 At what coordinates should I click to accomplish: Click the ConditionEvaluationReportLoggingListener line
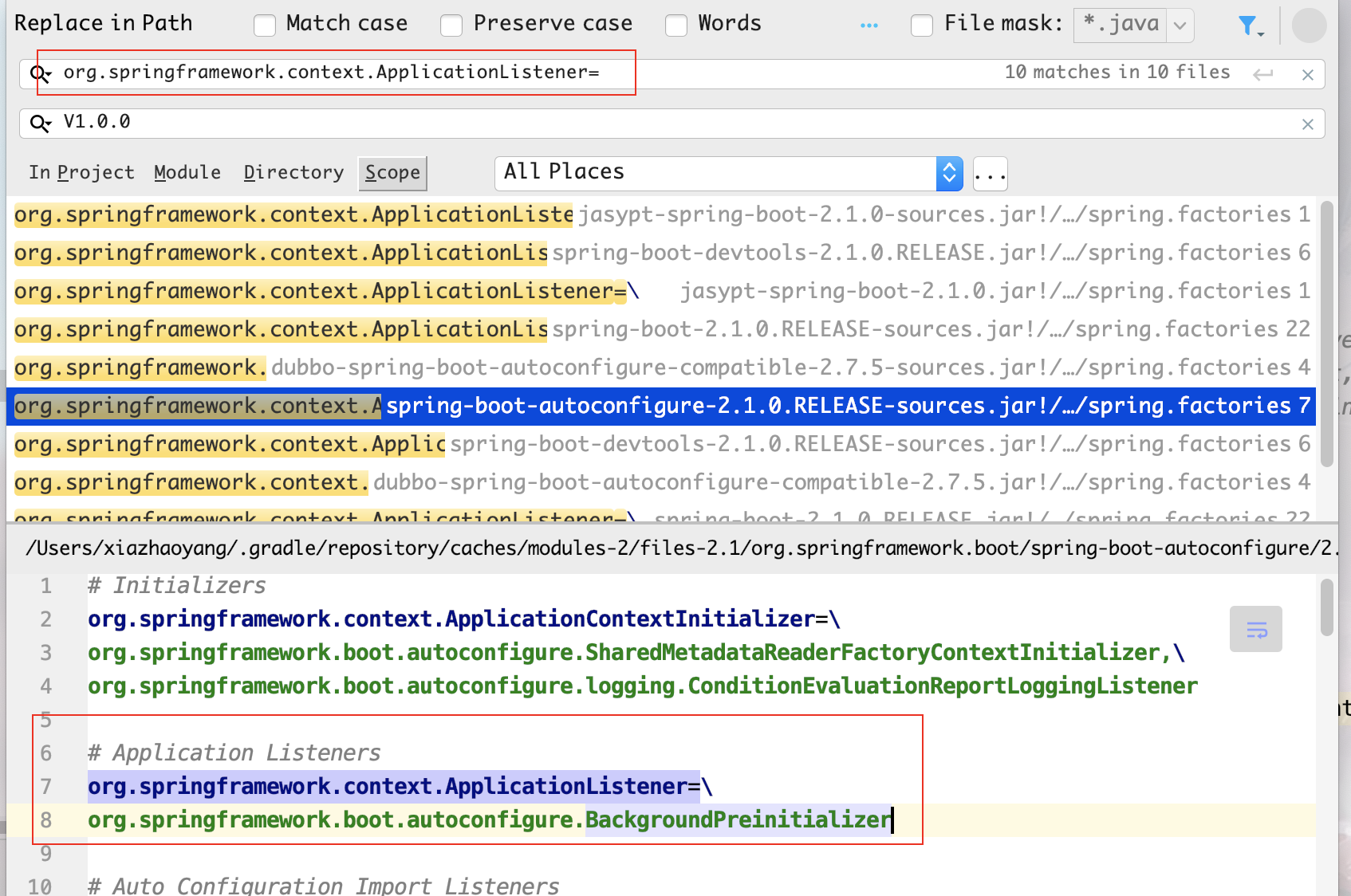[x=643, y=686]
